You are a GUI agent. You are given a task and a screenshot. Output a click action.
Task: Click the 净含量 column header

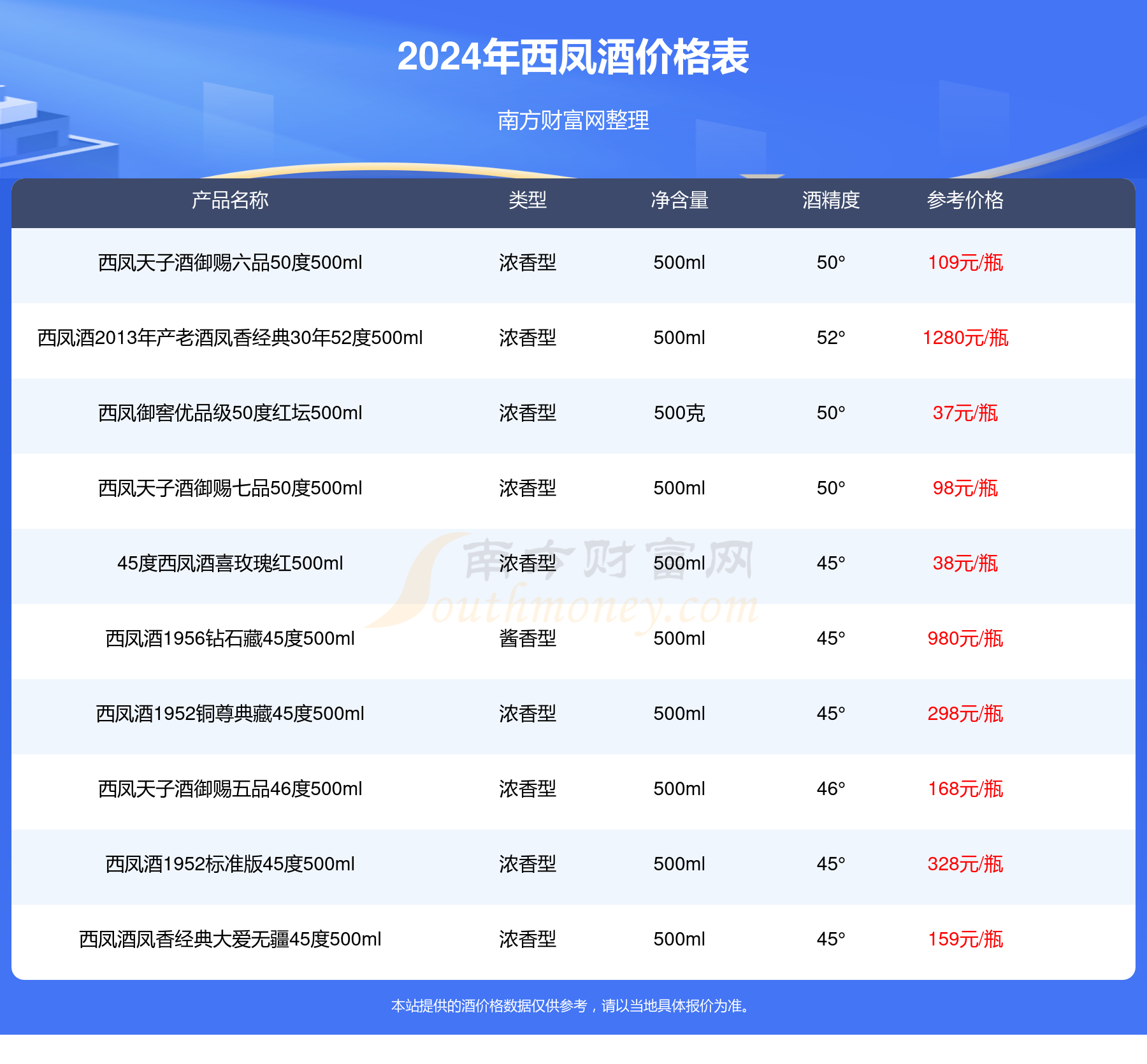pyautogui.click(x=679, y=200)
